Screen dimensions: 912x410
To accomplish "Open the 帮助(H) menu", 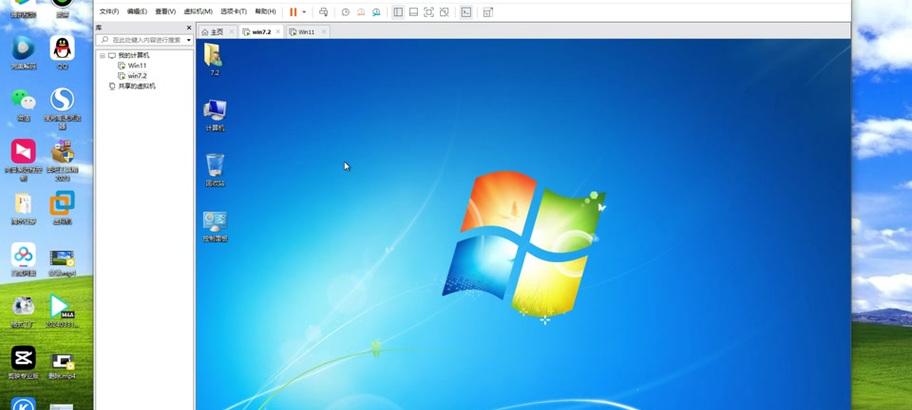I will (265, 12).
